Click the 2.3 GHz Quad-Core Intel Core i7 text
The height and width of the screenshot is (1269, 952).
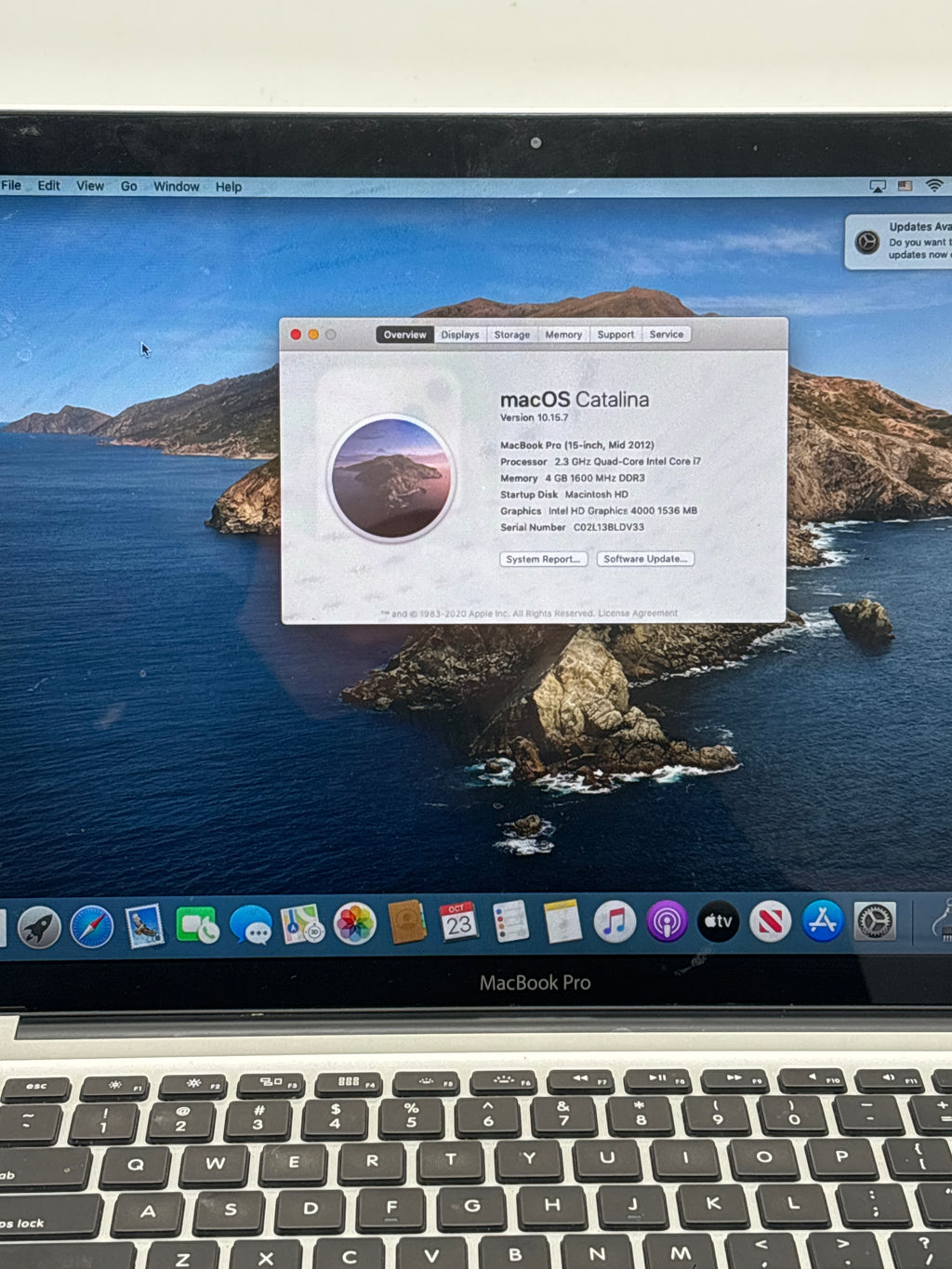coord(628,462)
